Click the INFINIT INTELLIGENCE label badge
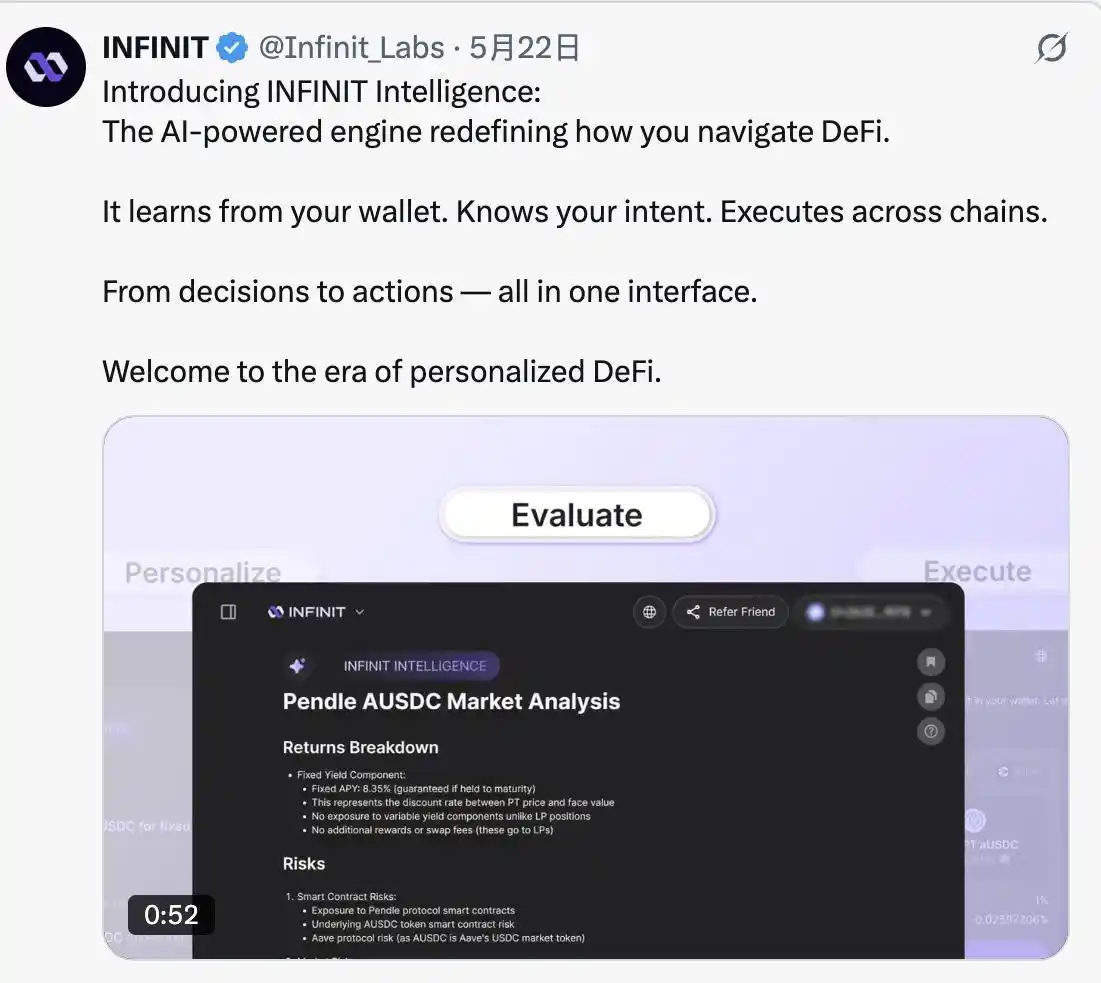 (414, 666)
